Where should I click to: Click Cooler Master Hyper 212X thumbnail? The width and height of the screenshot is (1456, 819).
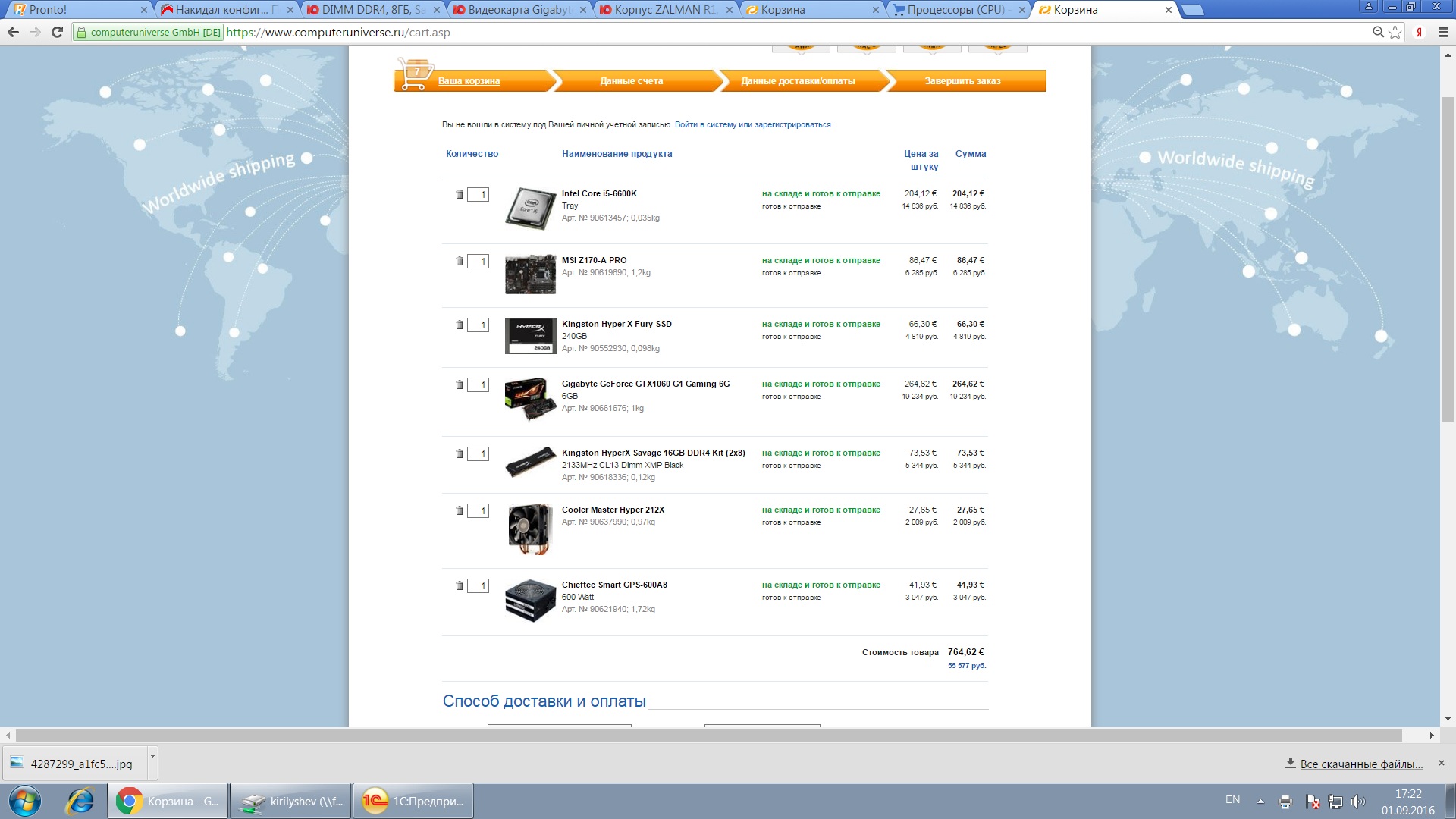530,528
